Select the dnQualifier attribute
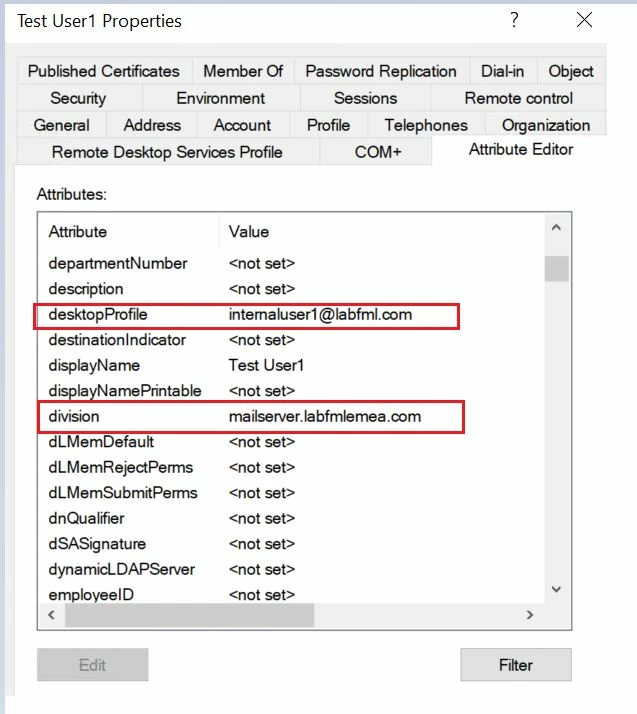 tap(87, 519)
